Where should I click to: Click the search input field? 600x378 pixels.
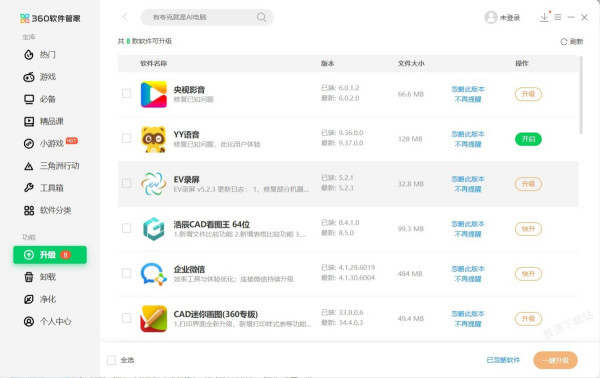tap(207, 17)
